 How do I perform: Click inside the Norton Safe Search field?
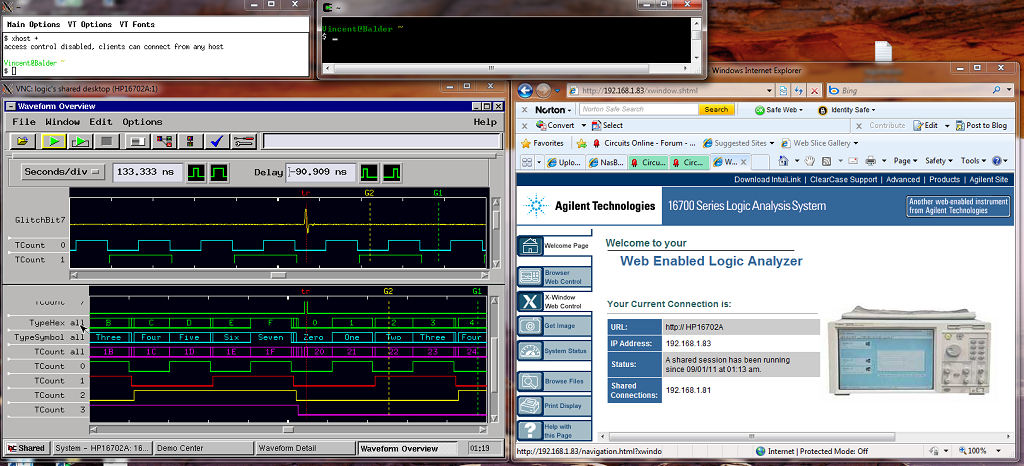(638, 110)
